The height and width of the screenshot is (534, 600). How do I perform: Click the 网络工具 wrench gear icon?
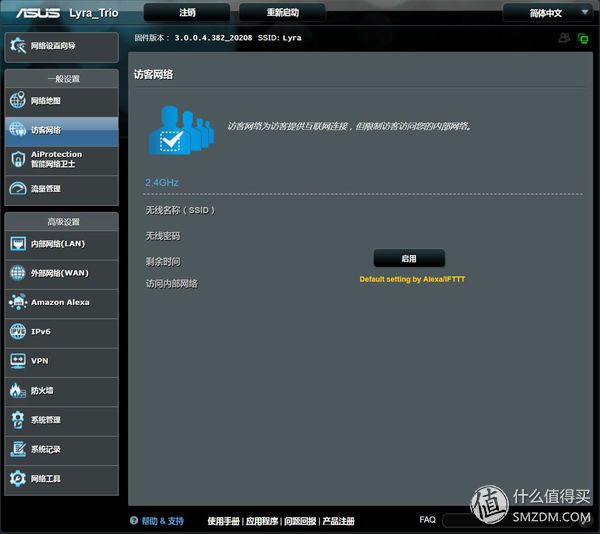[18, 479]
